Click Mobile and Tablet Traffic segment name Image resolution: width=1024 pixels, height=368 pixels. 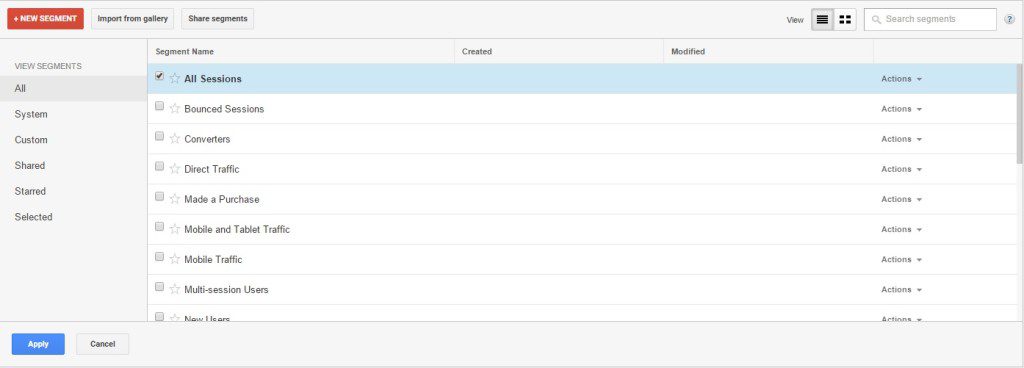[x=237, y=229]
